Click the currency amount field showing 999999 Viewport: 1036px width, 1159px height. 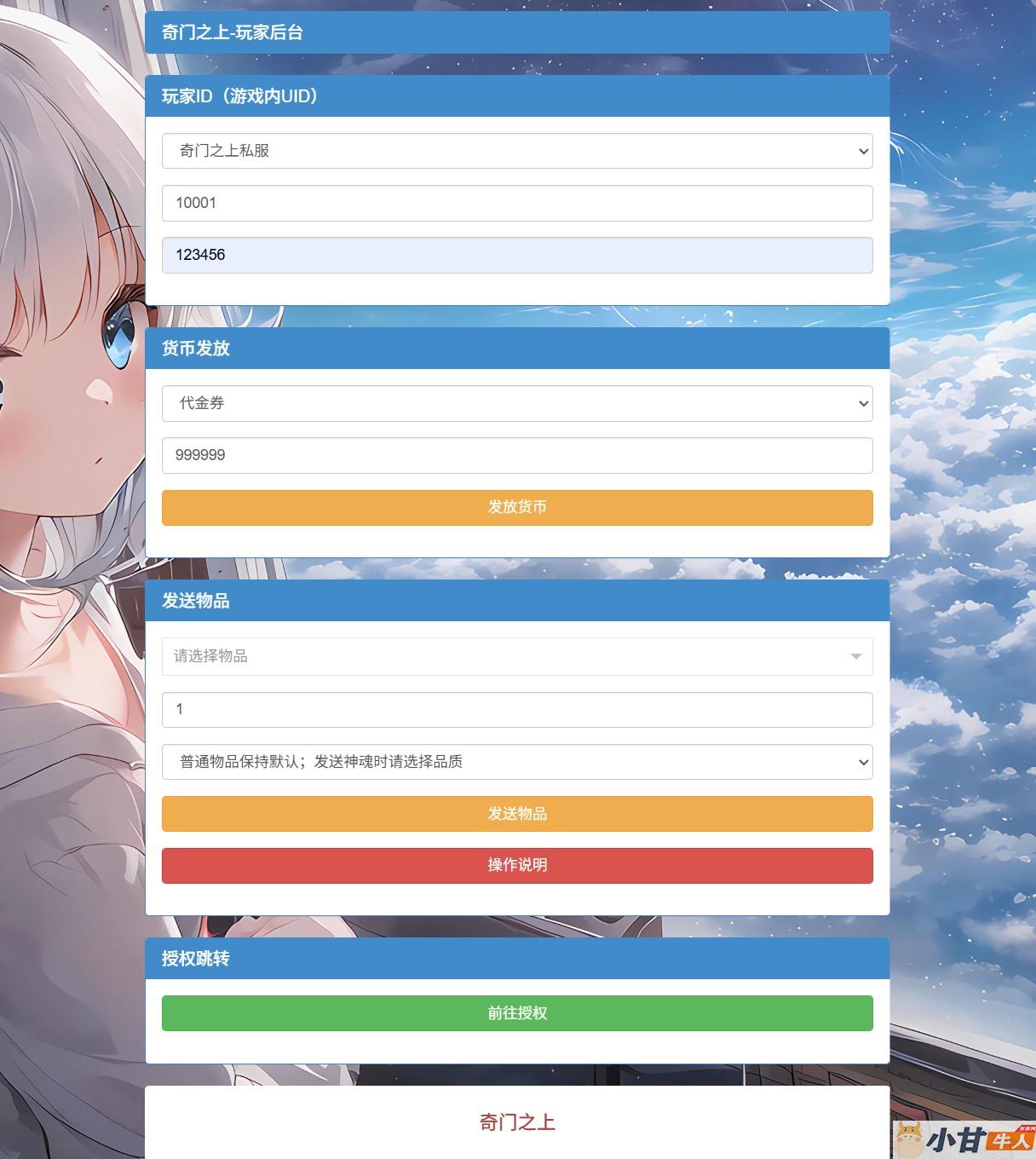point(517,455)
